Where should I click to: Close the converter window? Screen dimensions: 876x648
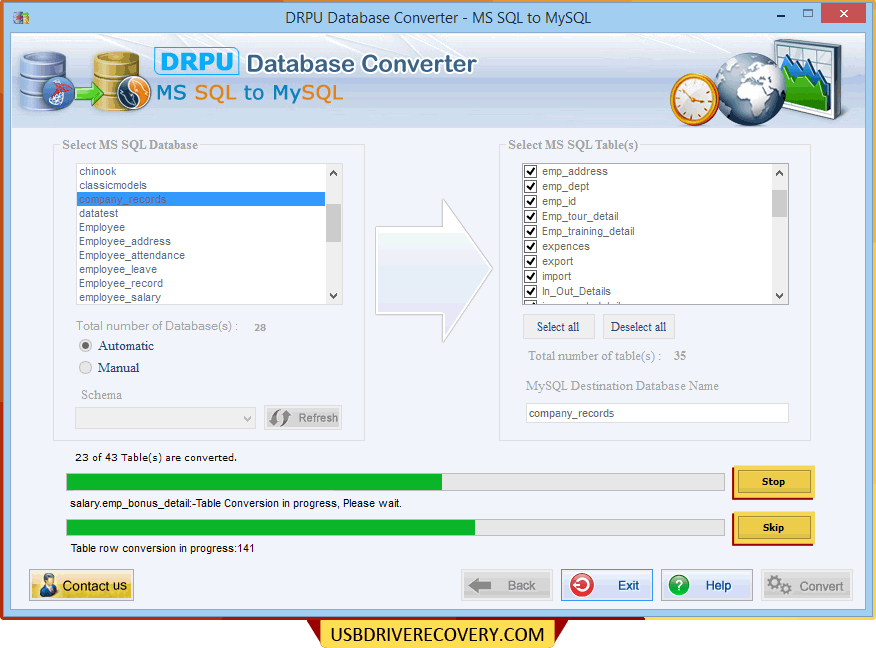[x=844, y=13]
